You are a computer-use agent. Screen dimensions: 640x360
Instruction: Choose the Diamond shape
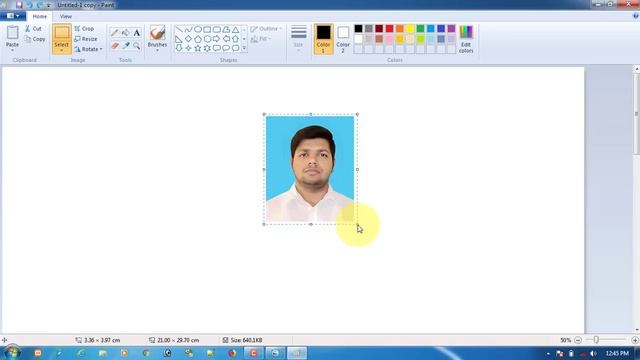pyautogui.click(x=188, y=39)
